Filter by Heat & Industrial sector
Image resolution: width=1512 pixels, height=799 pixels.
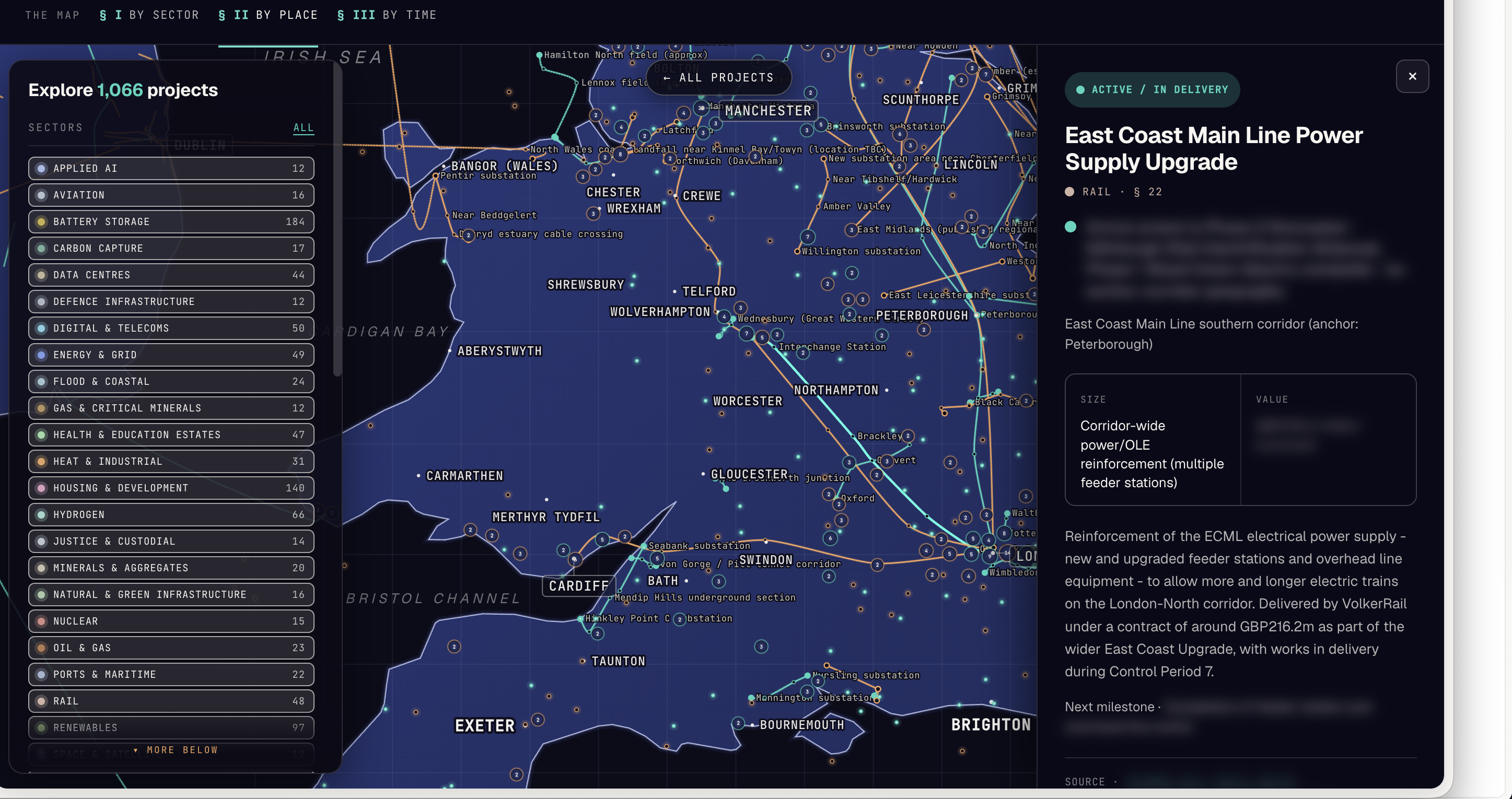point(171,461)
